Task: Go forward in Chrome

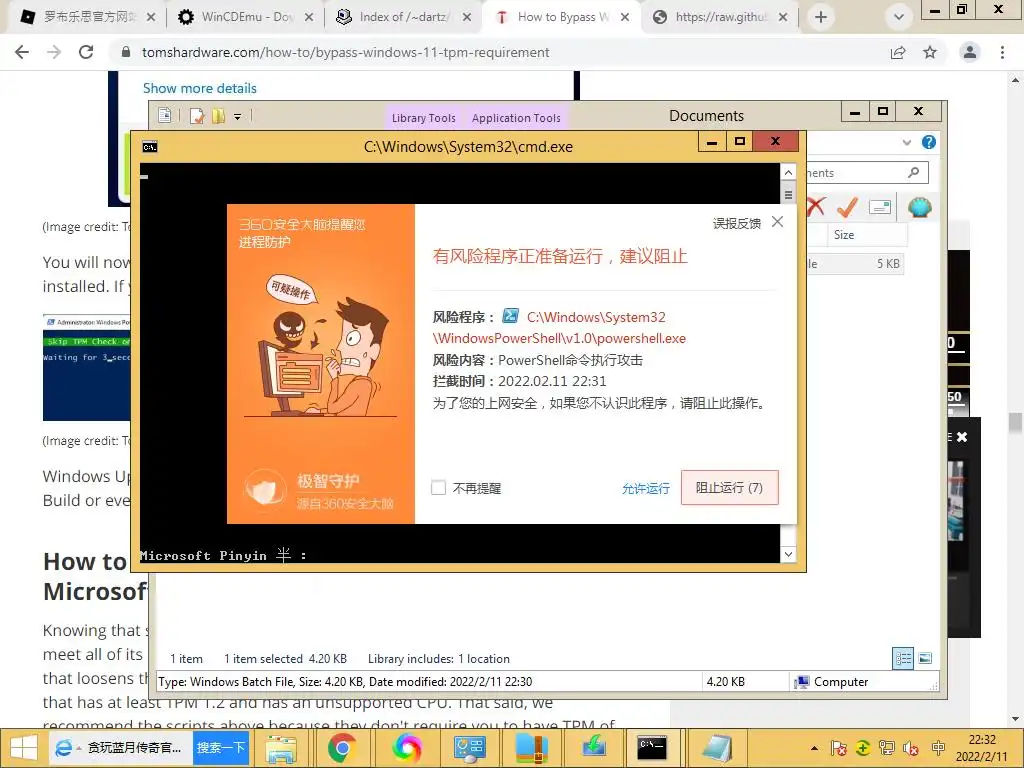Action: point(54,52)
